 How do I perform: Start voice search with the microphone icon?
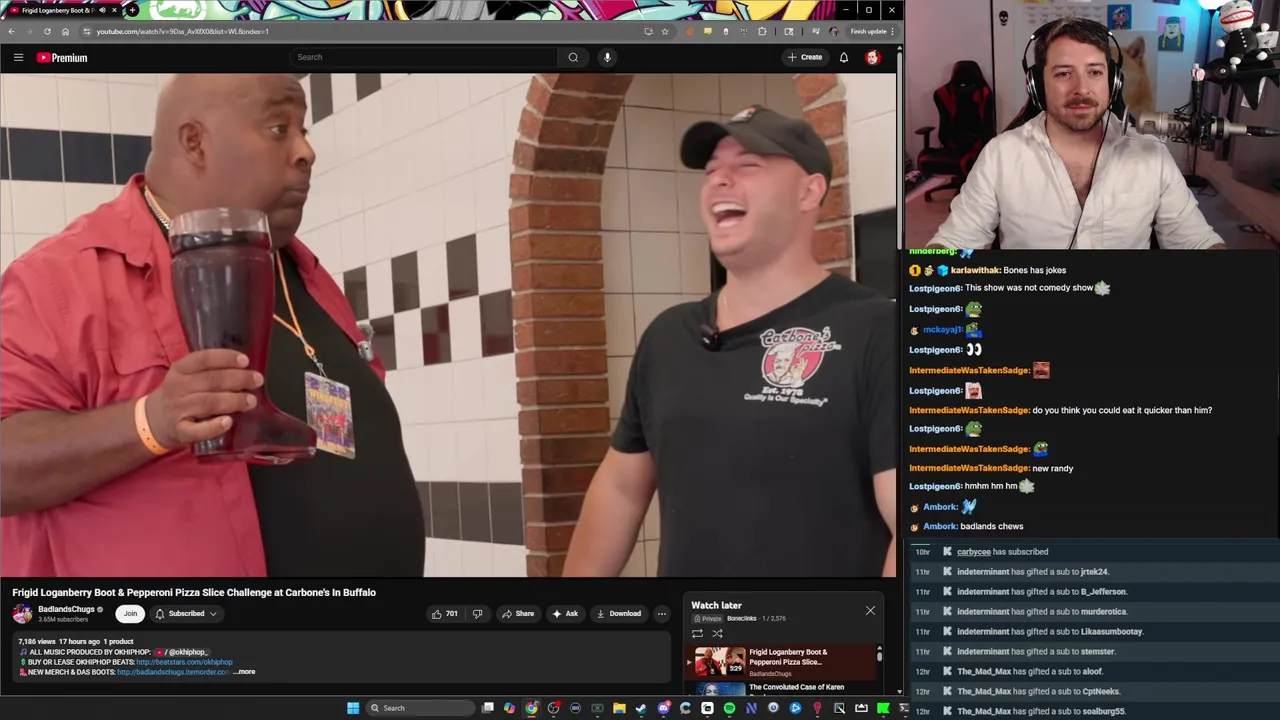coord(607,57)
